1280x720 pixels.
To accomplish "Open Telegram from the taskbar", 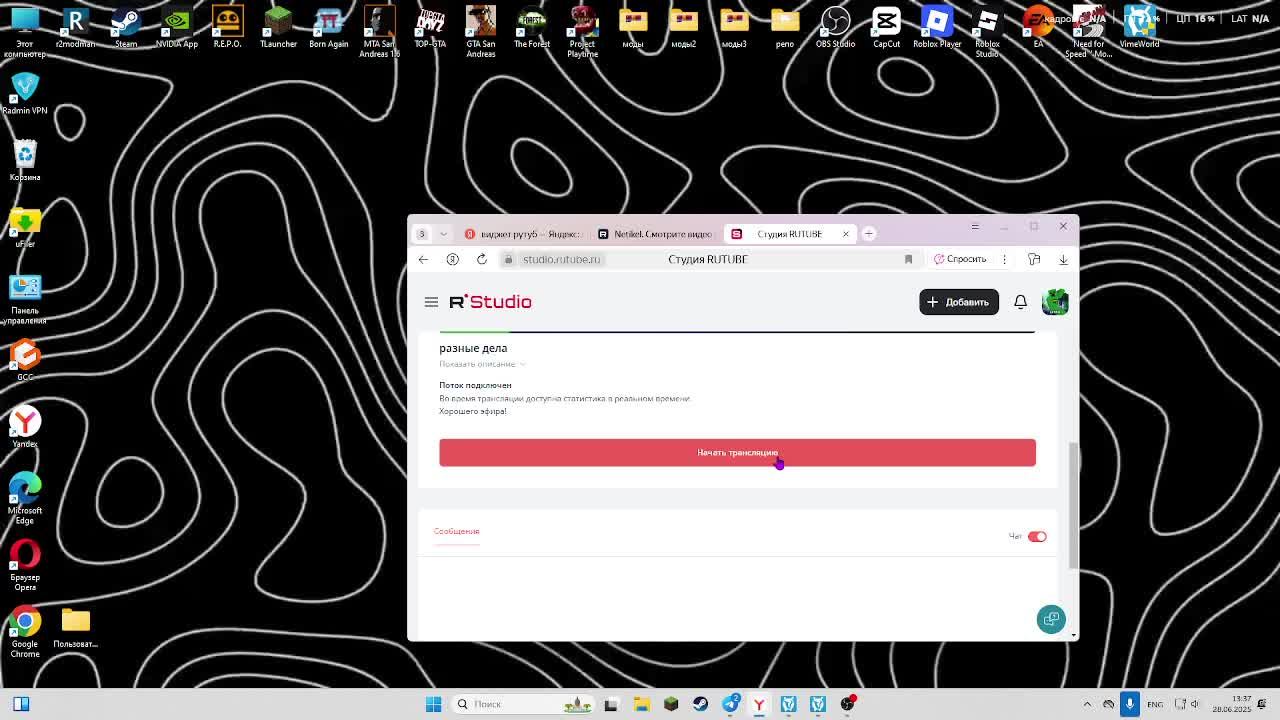I will pyautogui.click(x=730, y=704).
